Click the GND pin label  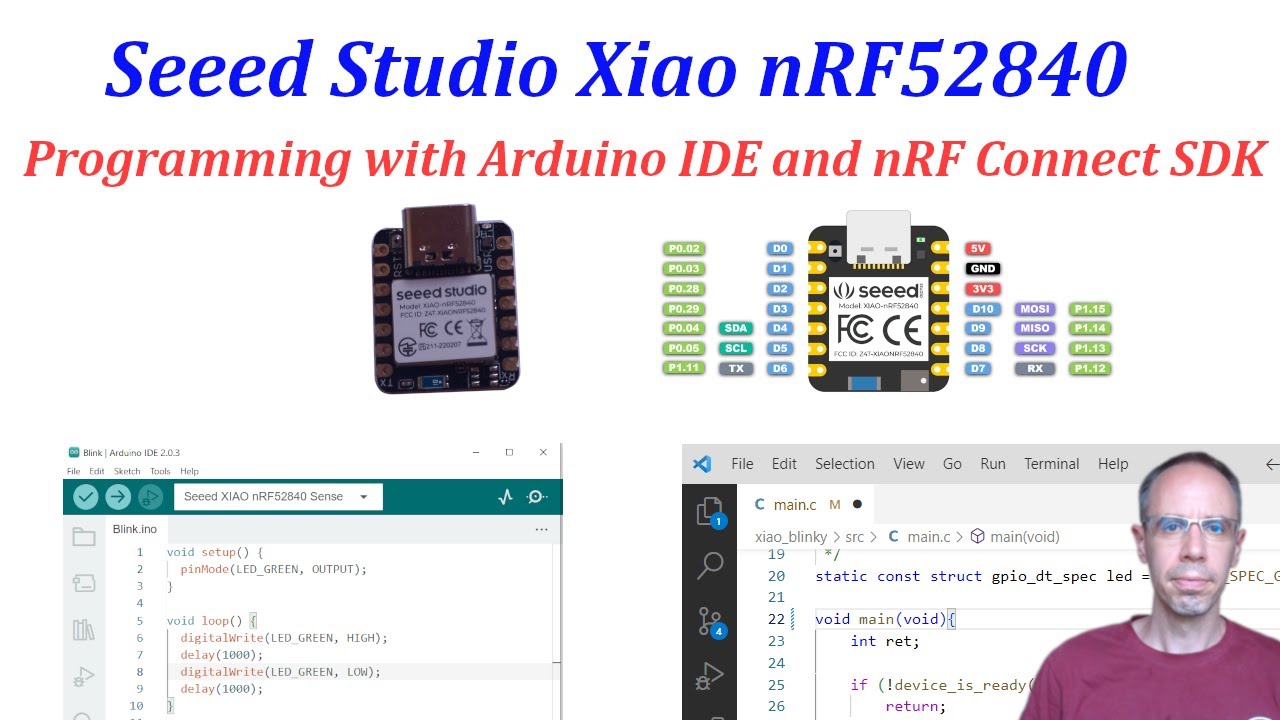click(983, 269)
